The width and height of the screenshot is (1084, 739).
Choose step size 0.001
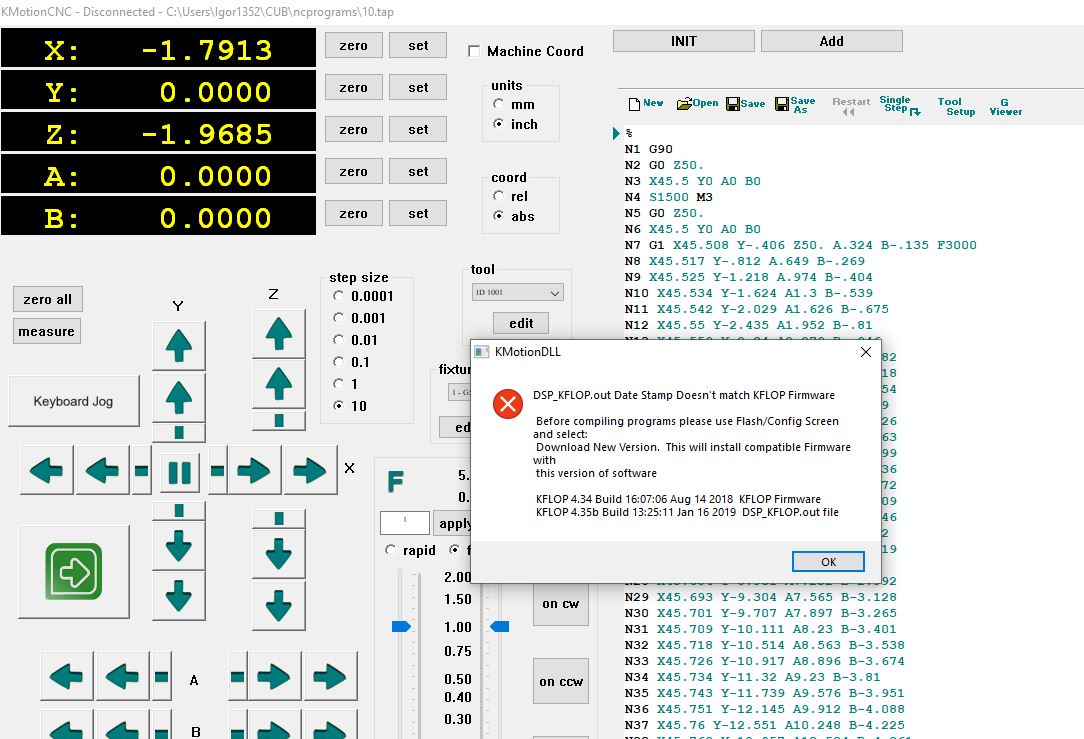338,318
